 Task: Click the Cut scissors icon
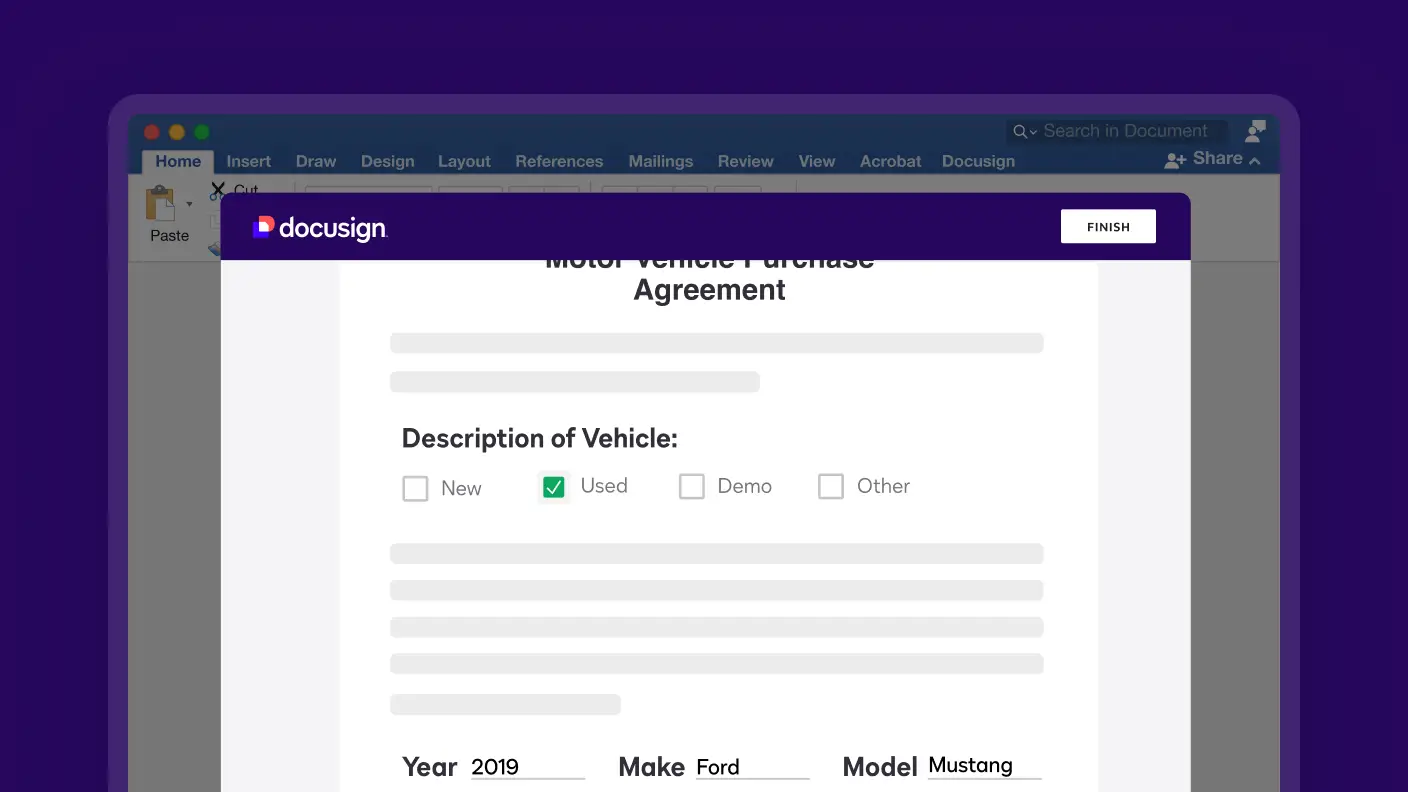pyautogui.click(x=218, y=189)
